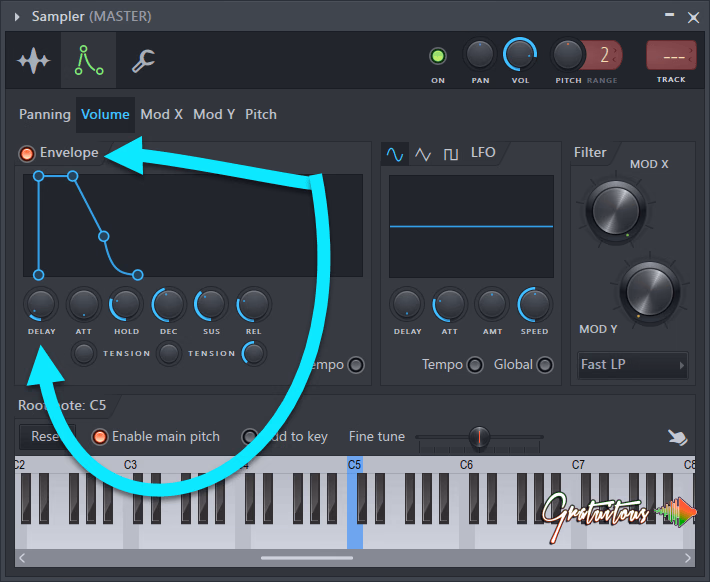Viewport: 710px width, 582px height.
Task: Toggle the LFO Global option
Action: click(545, 365)
